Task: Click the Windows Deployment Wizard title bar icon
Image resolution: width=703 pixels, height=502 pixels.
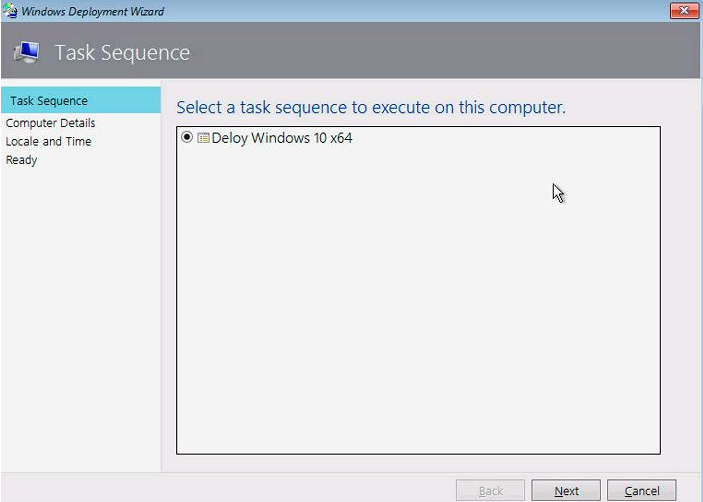Action: (10, 11)
